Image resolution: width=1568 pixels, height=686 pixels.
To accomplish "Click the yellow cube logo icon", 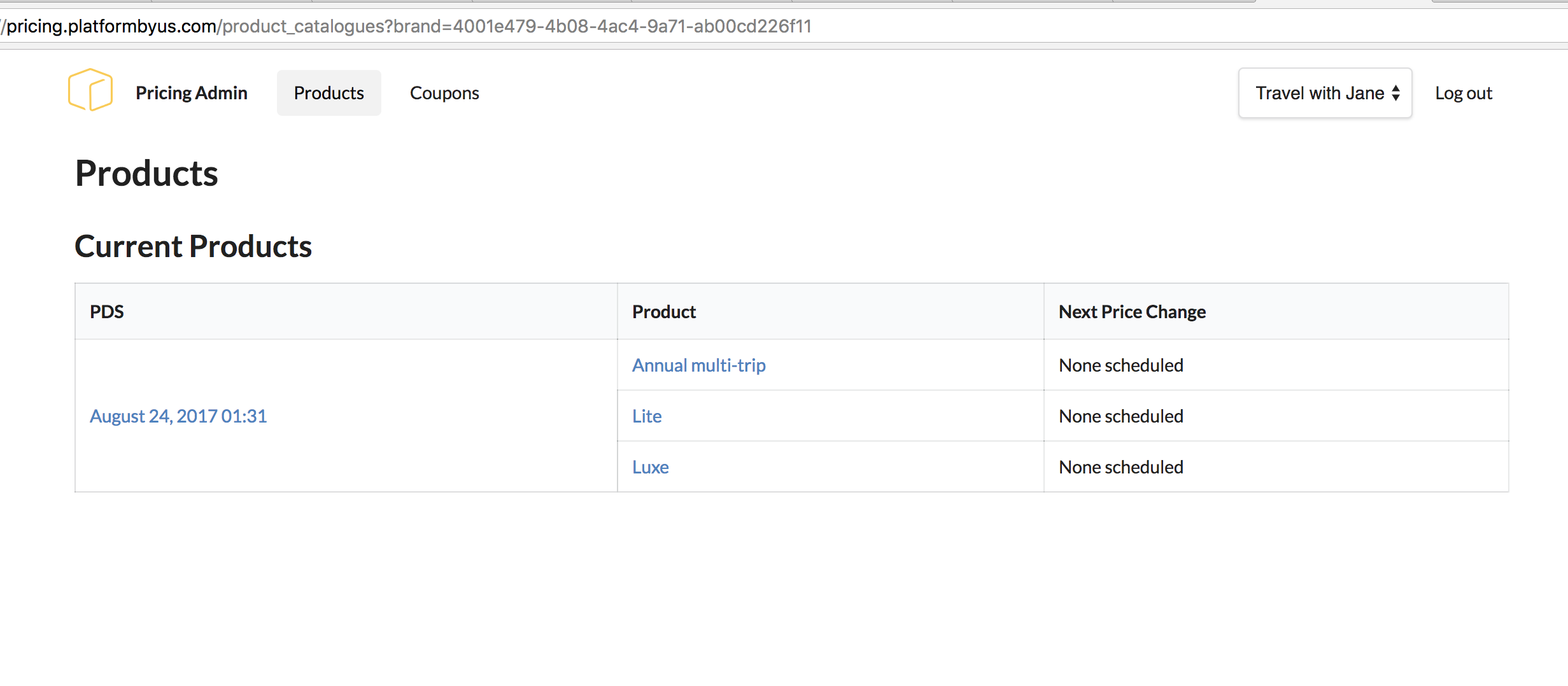I will [90, 90].
